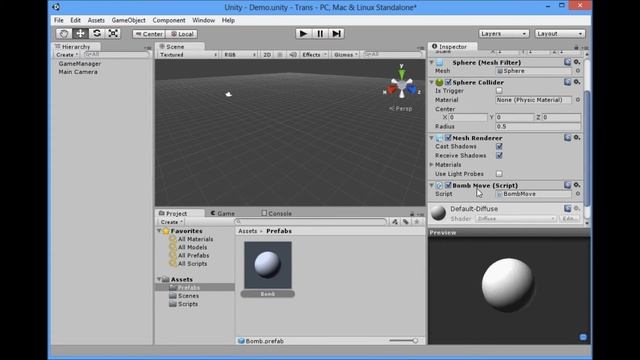Image resolution: width=640 pixels, height=360 pixels.
Task: Select the Move (translate) tool
Action: tap(80, 33)
